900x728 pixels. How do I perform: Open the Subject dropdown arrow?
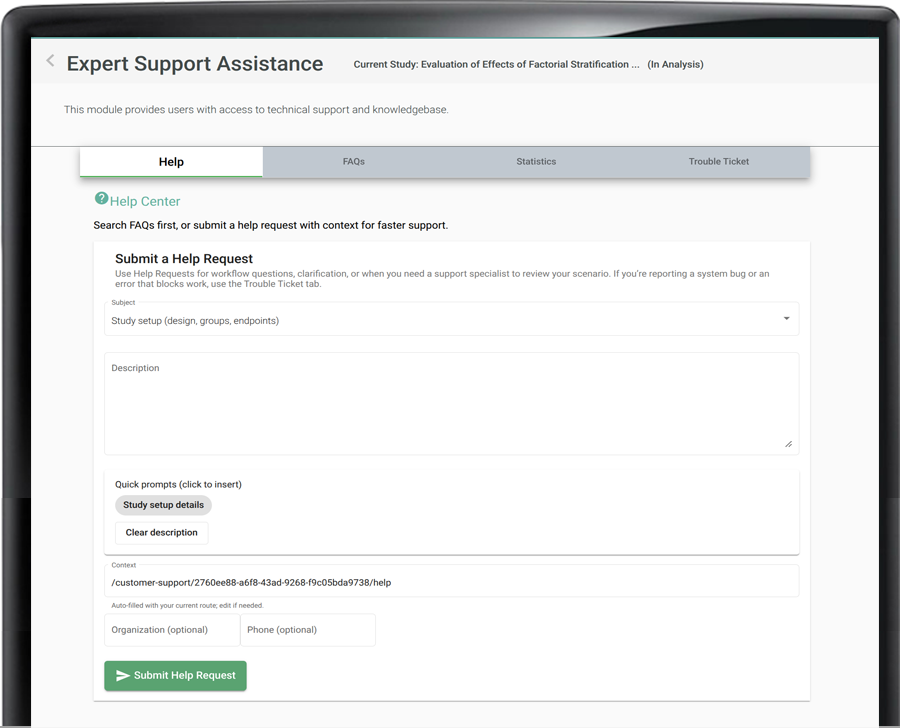click(786, 317)
